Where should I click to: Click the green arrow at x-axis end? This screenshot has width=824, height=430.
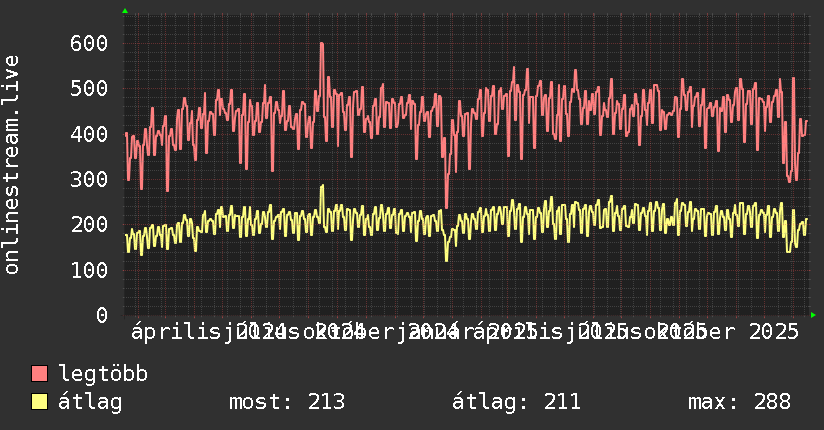pos(813,315)
